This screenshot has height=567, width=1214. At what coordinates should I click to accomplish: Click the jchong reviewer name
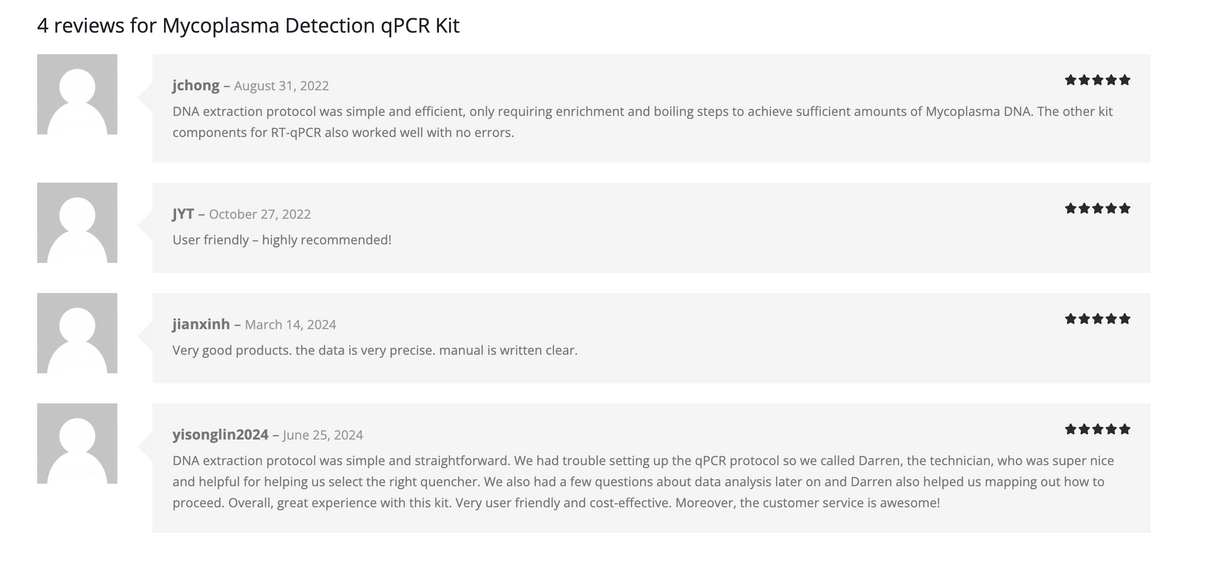click(x=196, y=85)
